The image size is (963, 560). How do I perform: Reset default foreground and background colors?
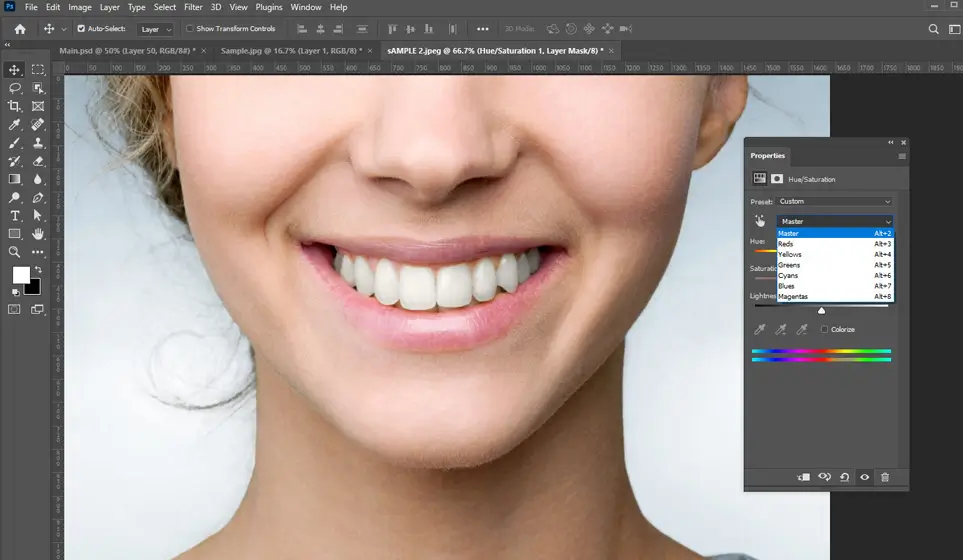[x=15, y=292]
